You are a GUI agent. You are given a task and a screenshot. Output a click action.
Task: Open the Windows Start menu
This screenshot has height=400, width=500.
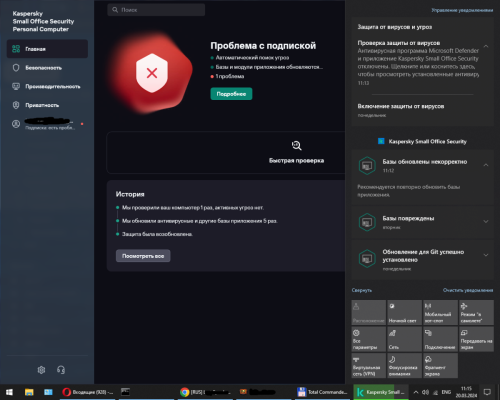(9, 392)
